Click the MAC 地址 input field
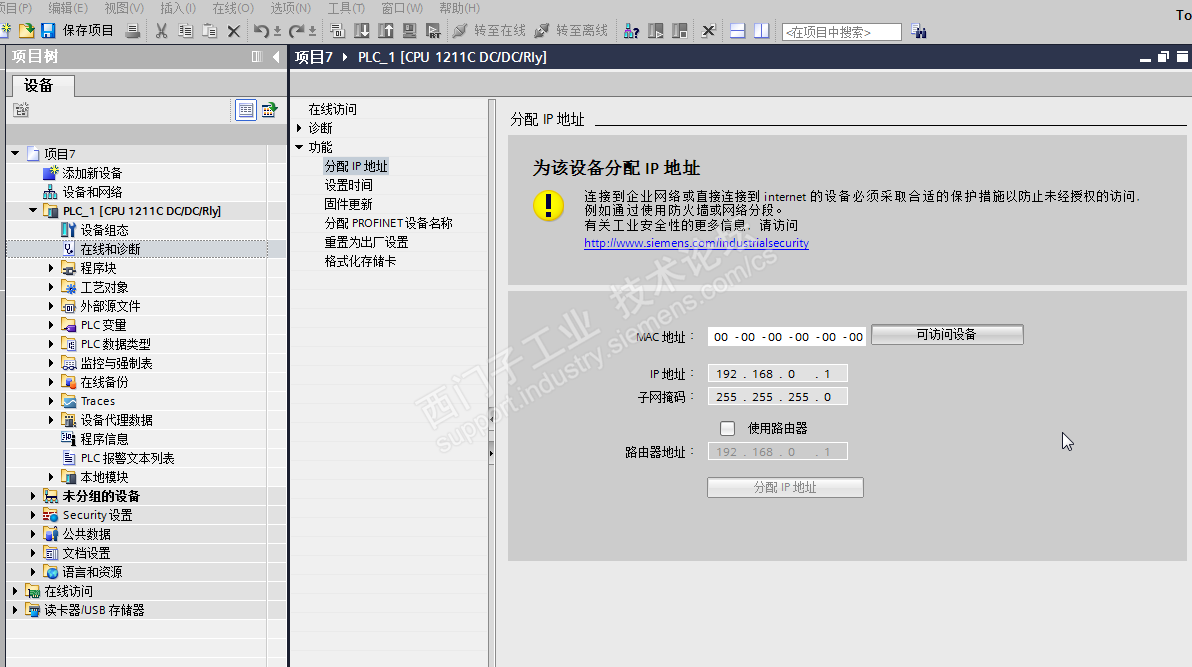This screenshot has height=667, width=1192. coord(788,336)
